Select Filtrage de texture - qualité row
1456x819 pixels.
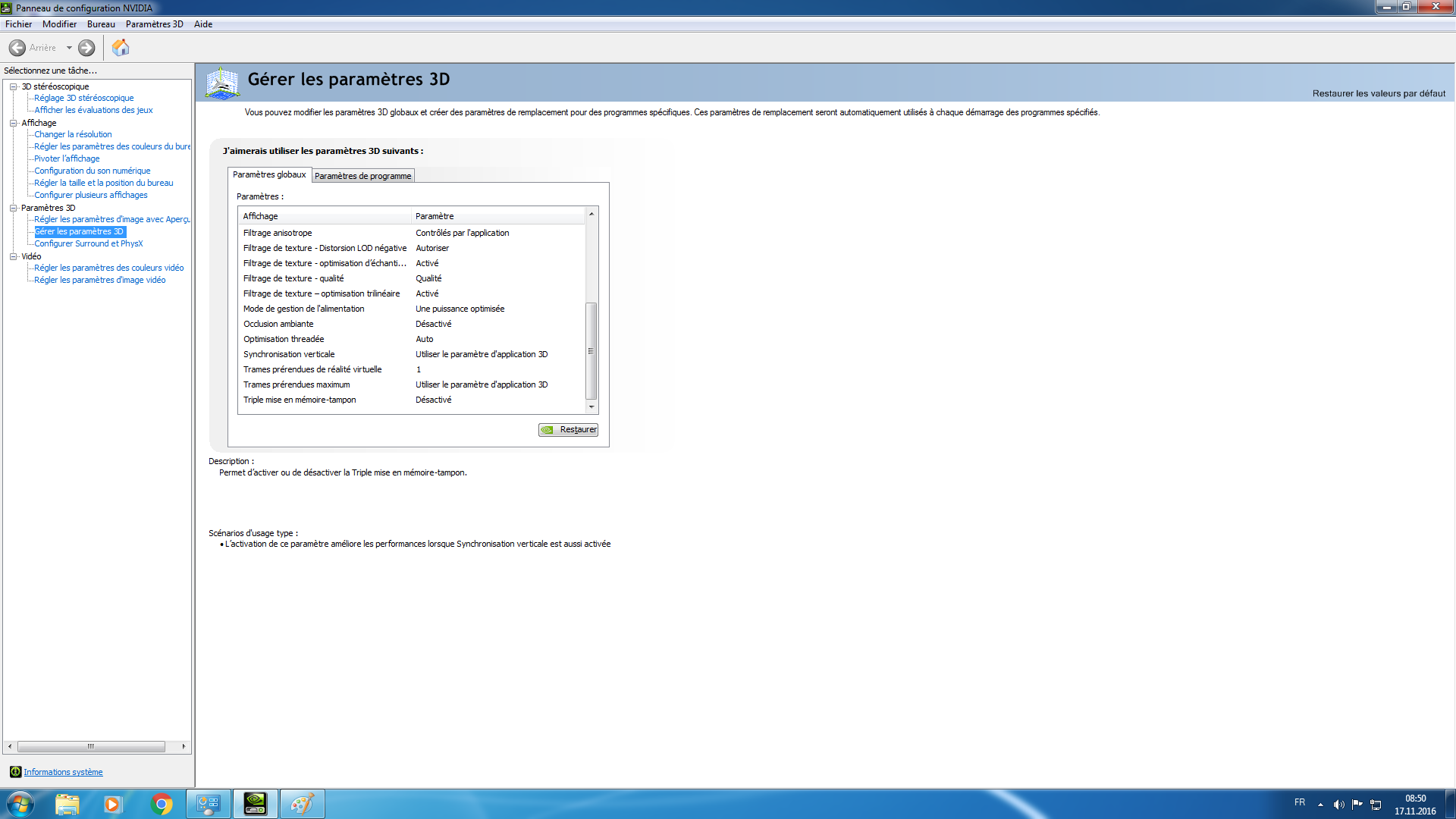[x=413, y=278]
